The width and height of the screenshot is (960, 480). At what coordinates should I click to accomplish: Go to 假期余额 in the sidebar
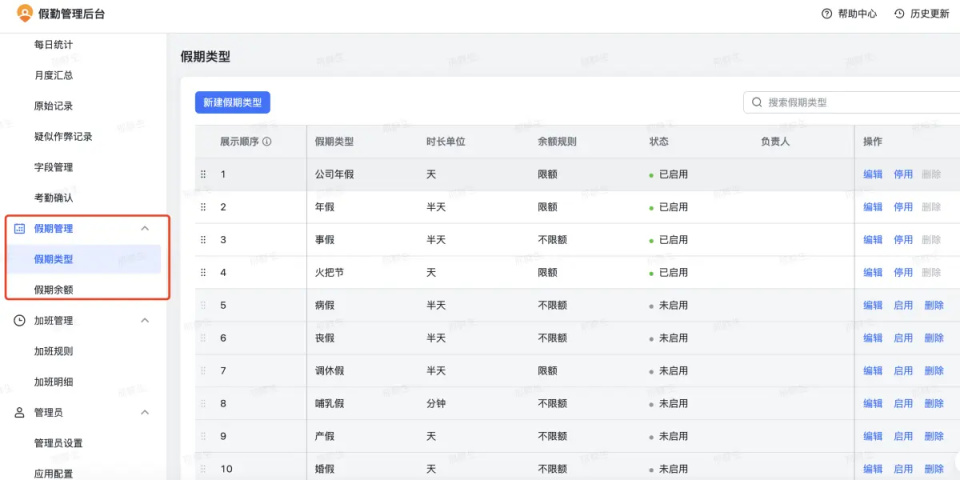(53, 290)
